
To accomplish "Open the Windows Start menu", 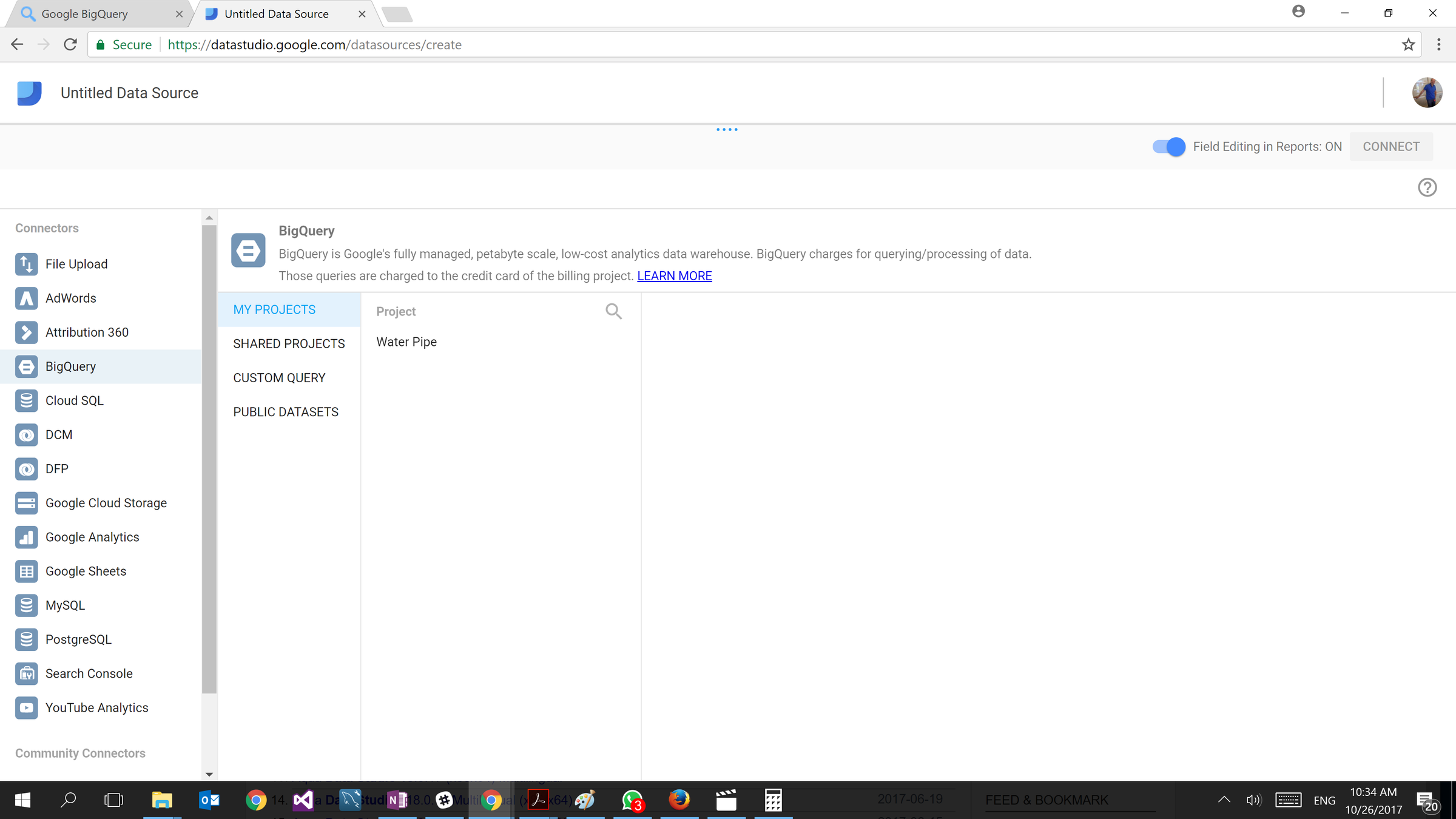I will point(22,800).
